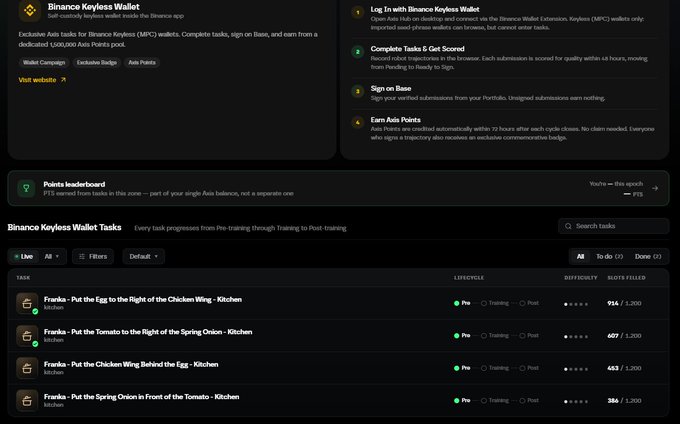The image size is (680, 424).
Task: Select the Exclusive Badge tag
Action: coord(97,62)
